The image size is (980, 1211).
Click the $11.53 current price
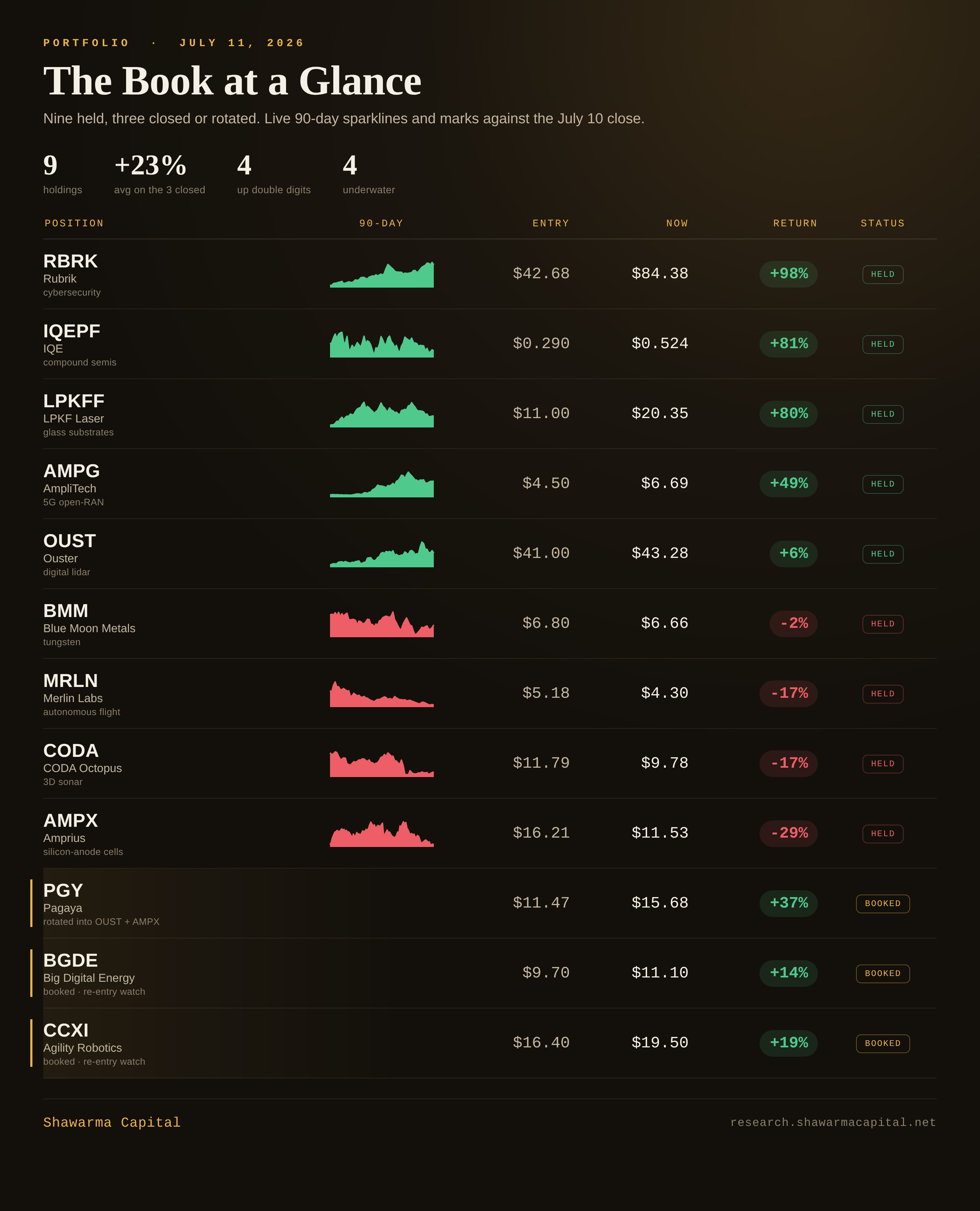tap(660, 834)
